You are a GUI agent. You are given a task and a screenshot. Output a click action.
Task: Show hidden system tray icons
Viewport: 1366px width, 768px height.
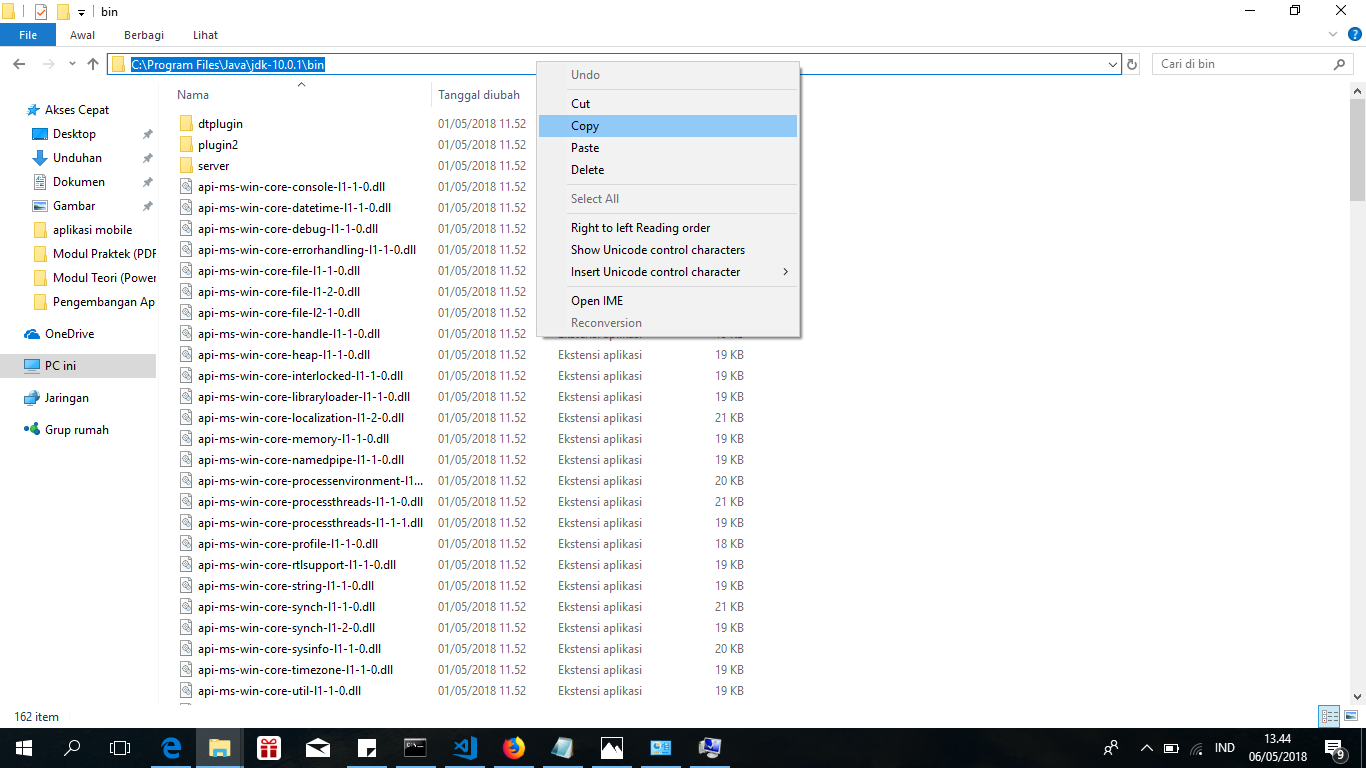1146,747
